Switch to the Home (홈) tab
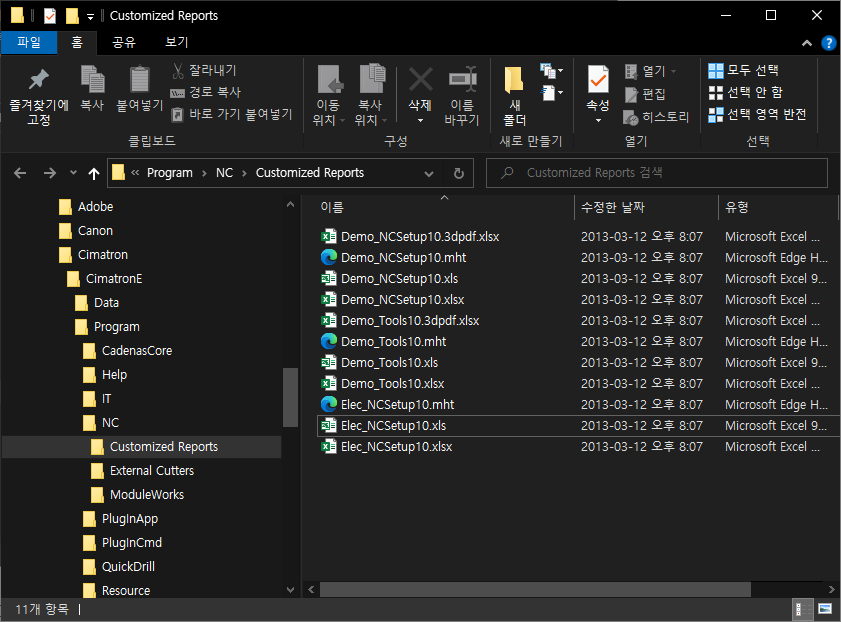Screen dimensions: 841x622 pos(77,42)
